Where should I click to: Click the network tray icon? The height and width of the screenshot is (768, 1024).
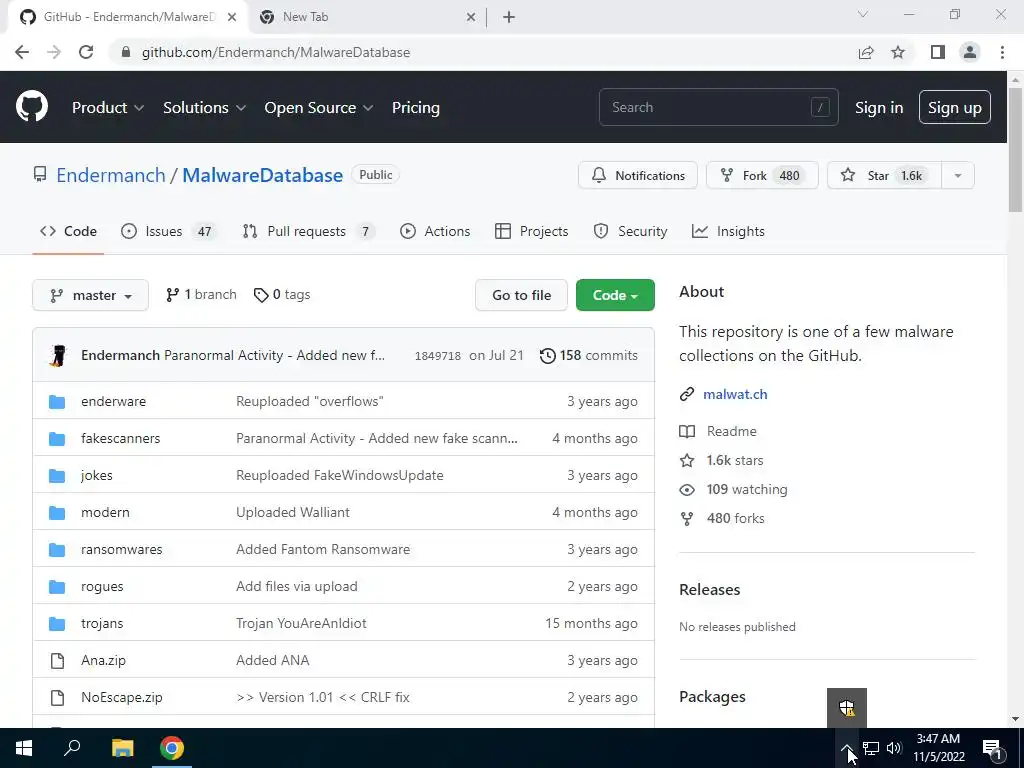[871, 748]
